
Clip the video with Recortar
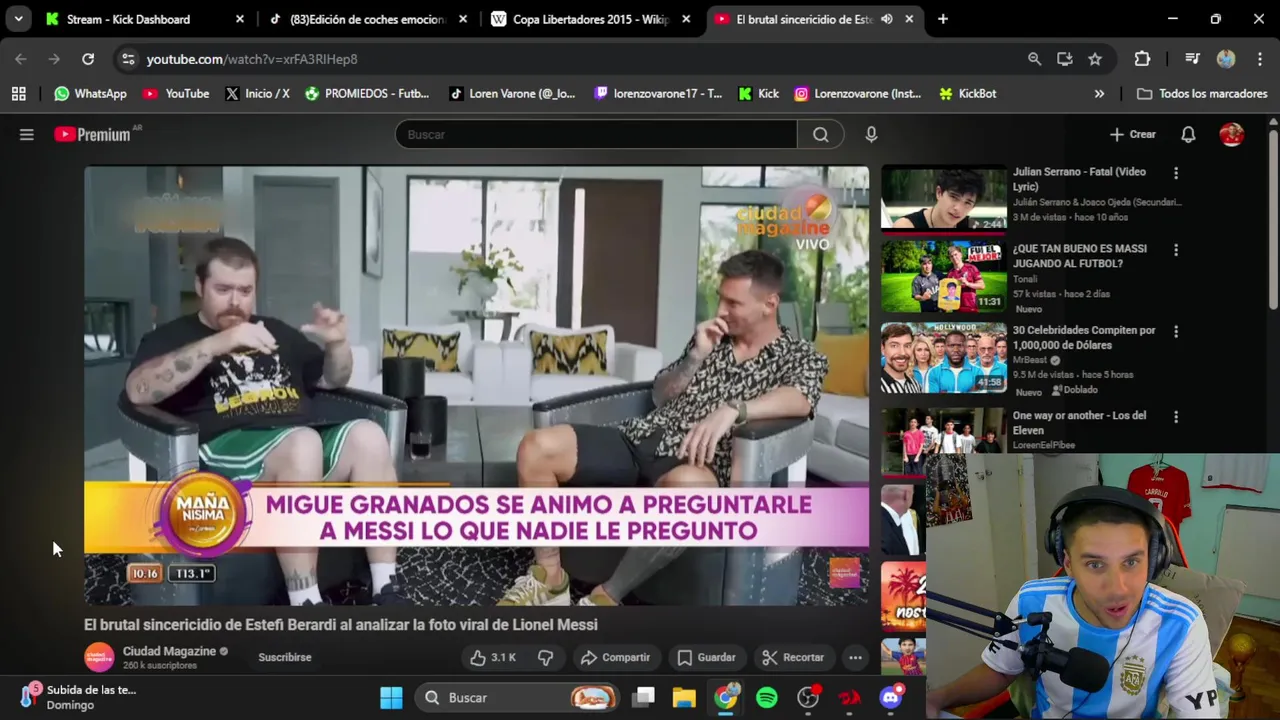pos(793,657)
